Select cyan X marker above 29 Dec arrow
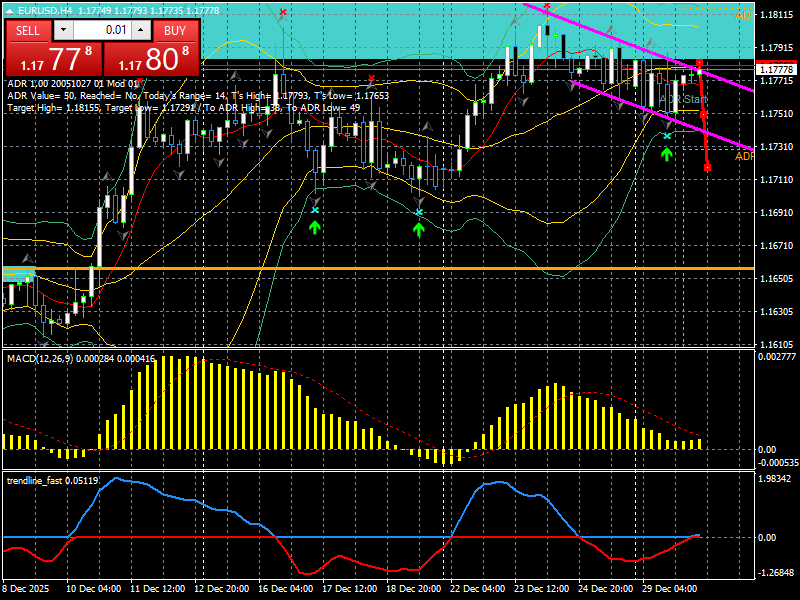 666,136
